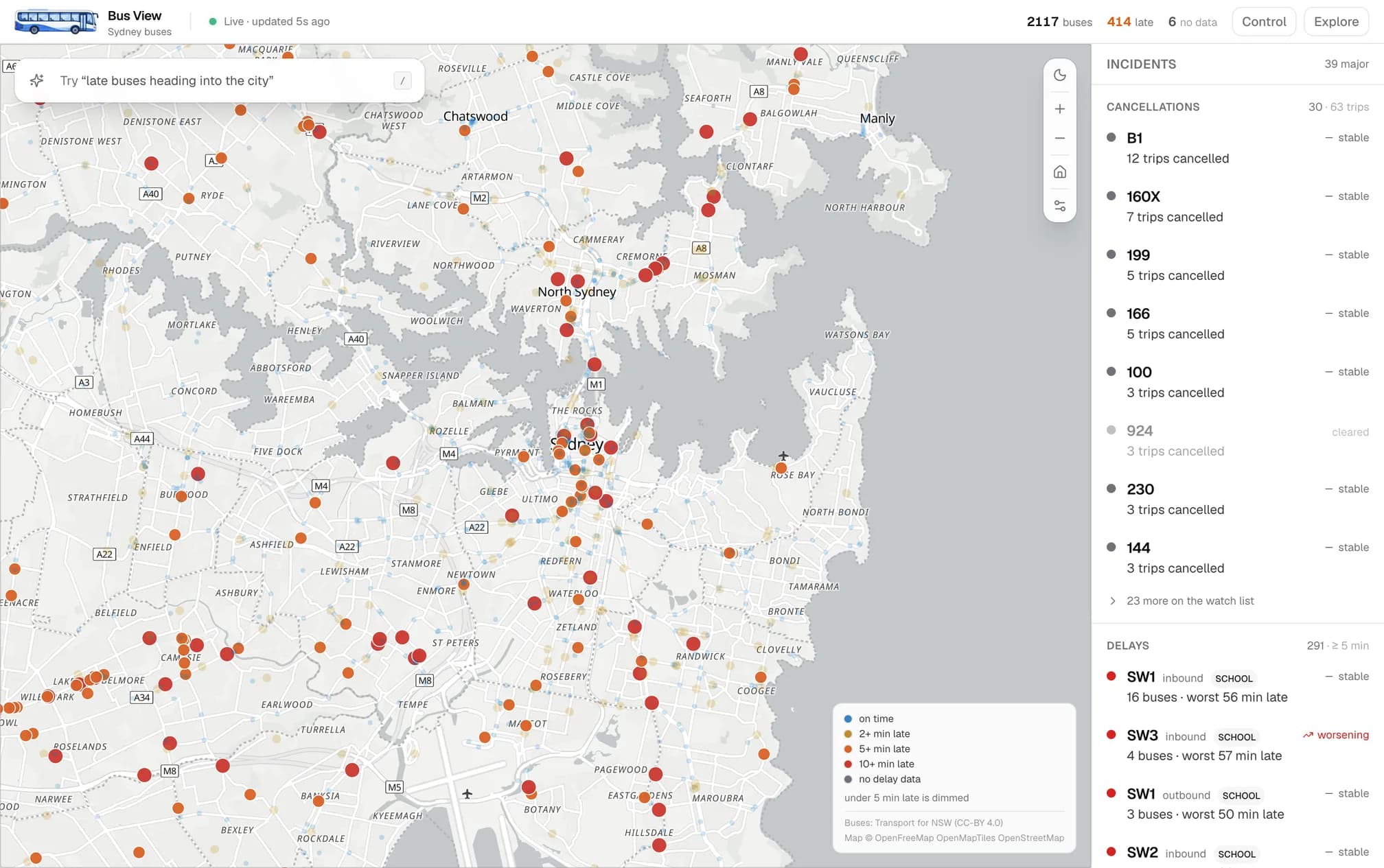Click the 2117 buses counter
Screen dimensions: 1384x868
(1059, 22)
